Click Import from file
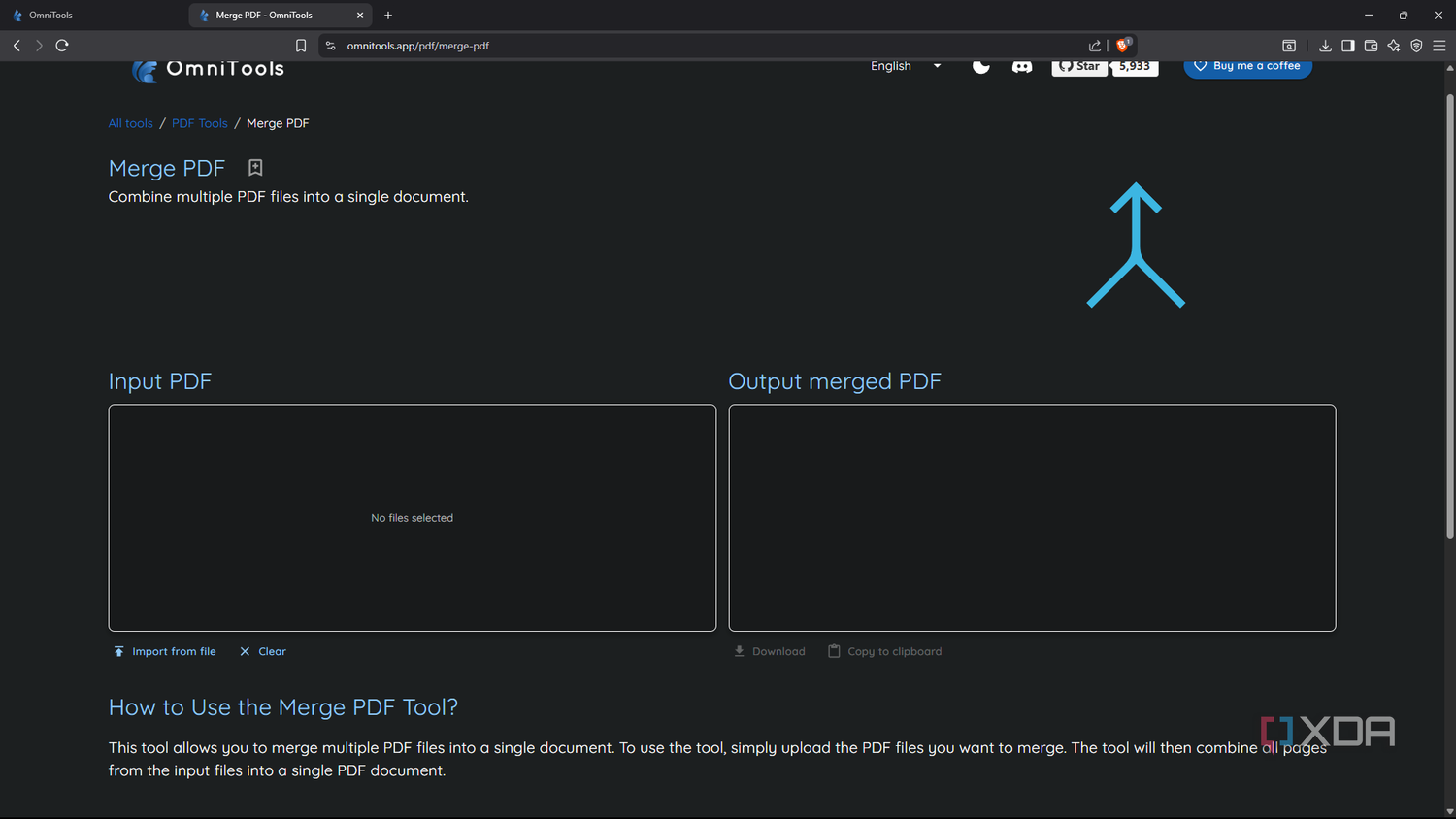Image resolution: width=1456 pixels, height=819 pixels. tap(165, 651)
